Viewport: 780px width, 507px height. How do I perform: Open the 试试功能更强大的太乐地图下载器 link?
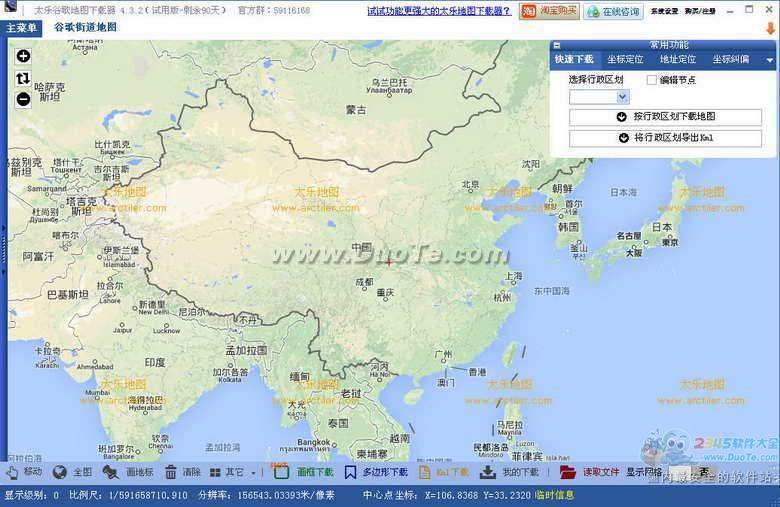pyautogui.click(x=439, y=11)
